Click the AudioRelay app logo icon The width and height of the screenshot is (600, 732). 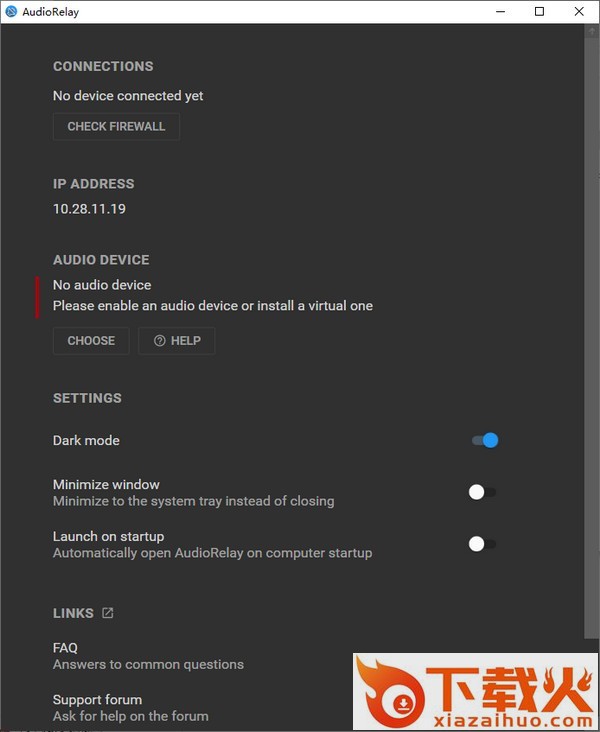[11, 12]
